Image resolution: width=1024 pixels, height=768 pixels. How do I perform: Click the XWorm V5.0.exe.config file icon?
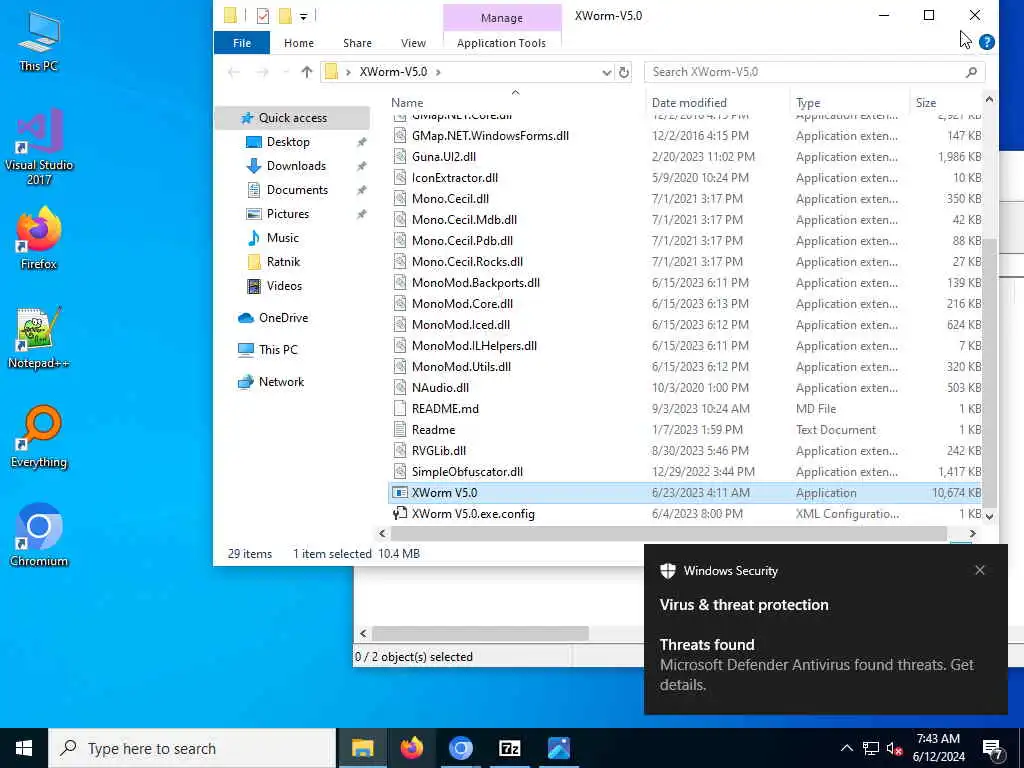click(400, 513)
